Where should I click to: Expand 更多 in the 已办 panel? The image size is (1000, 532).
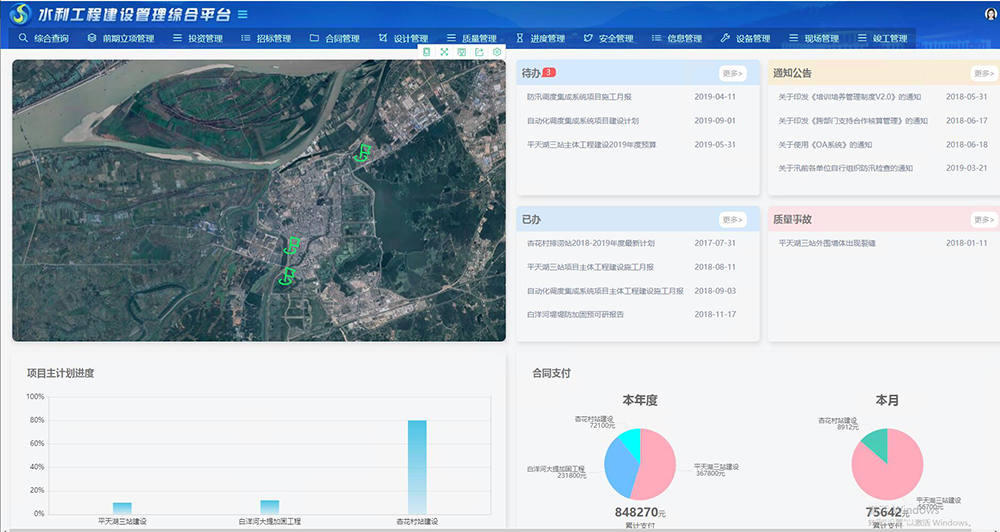pyautogui.click(x=732, y=219)
